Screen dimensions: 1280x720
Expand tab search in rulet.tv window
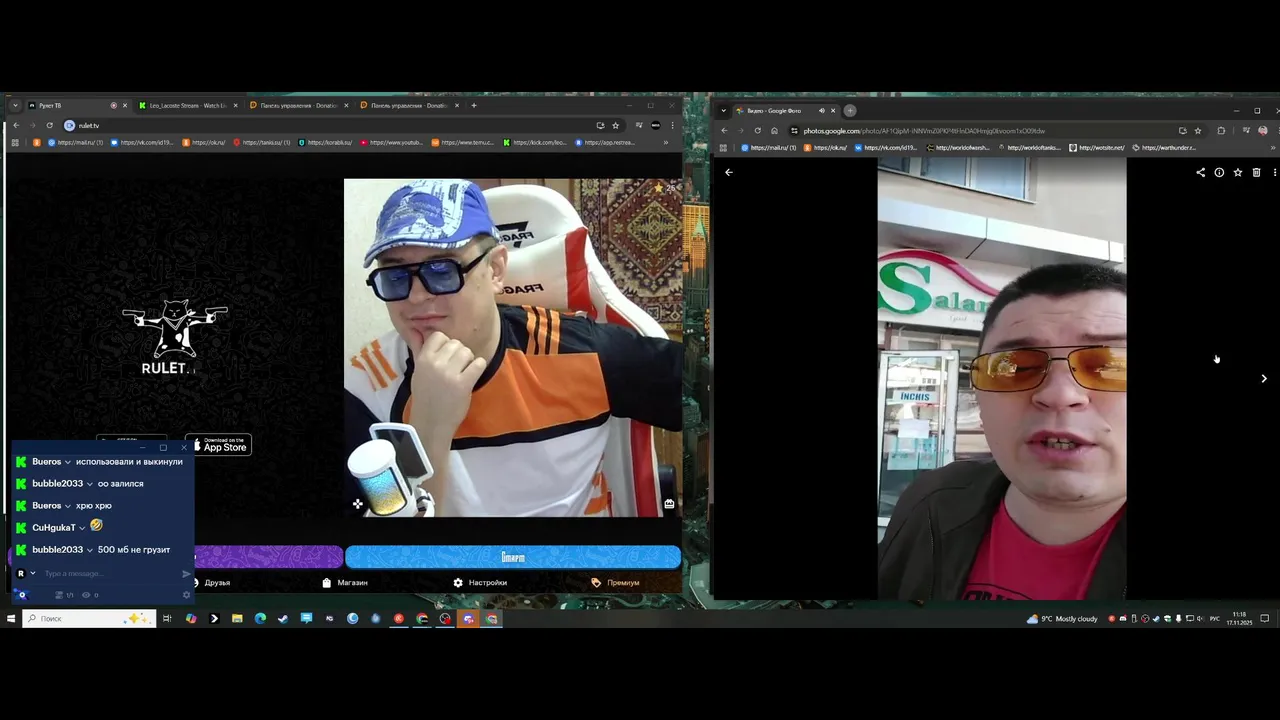[15, 105]
